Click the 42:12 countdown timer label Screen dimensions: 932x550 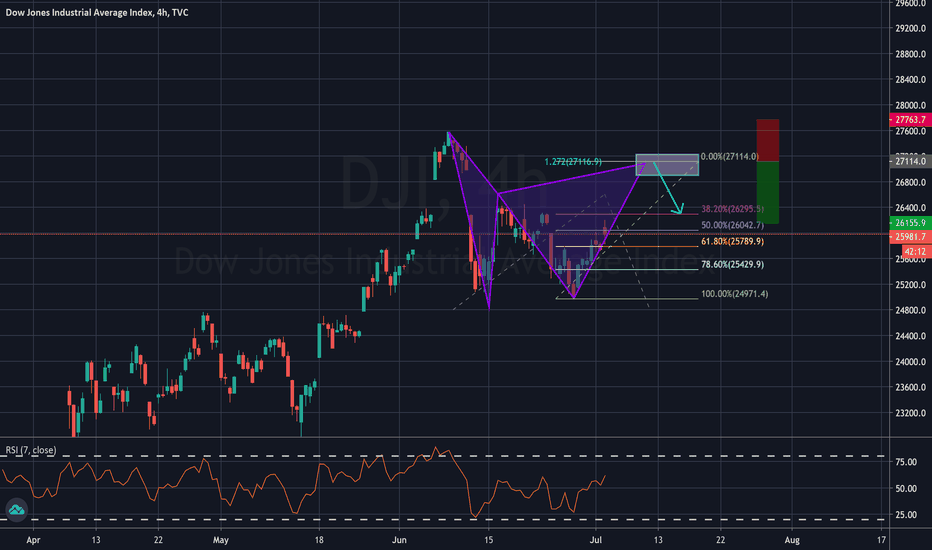(915, 252)
